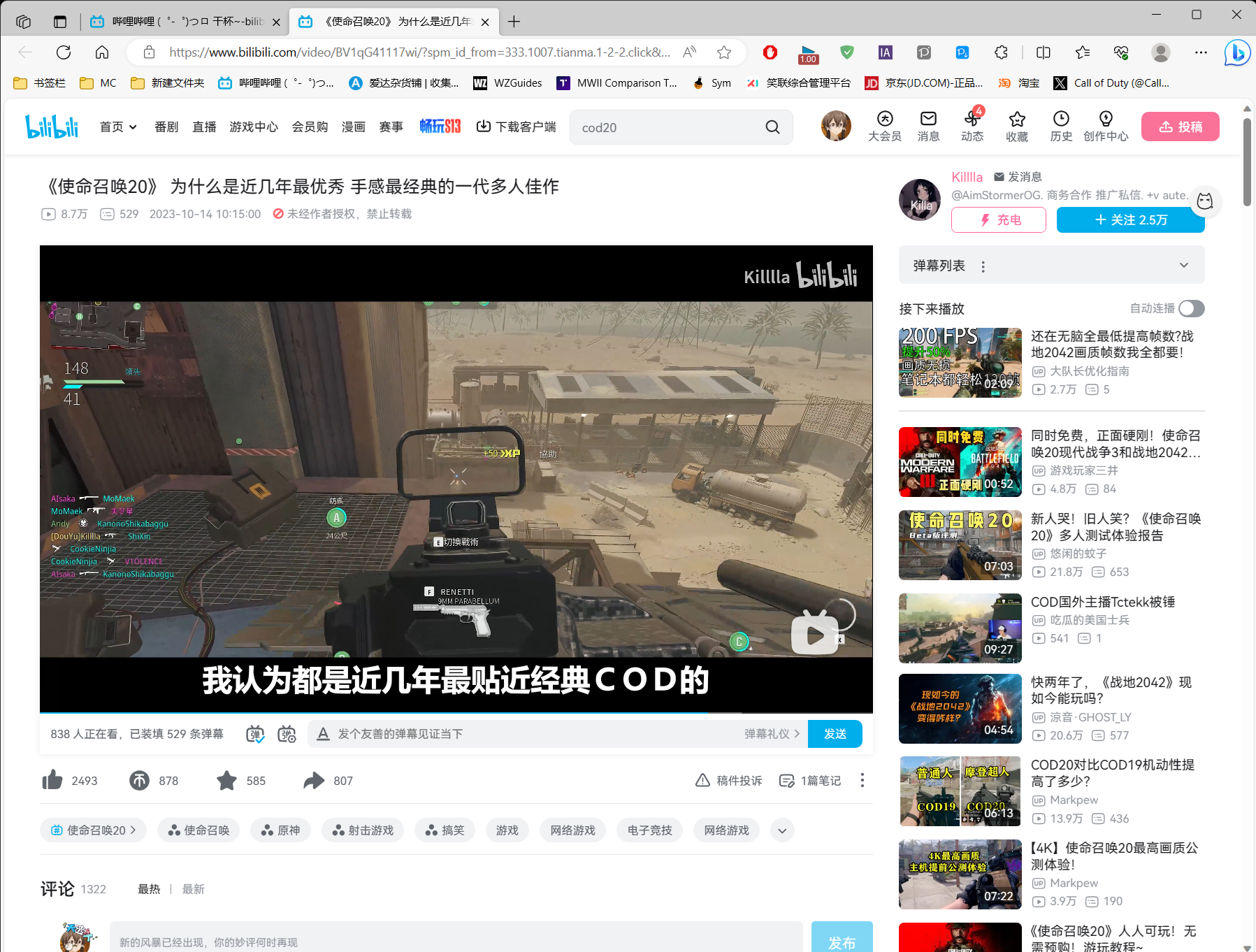Viewport: 1256px width, 952px height.
Task: Open WZGuides bookmark
Action: (507, 83)
